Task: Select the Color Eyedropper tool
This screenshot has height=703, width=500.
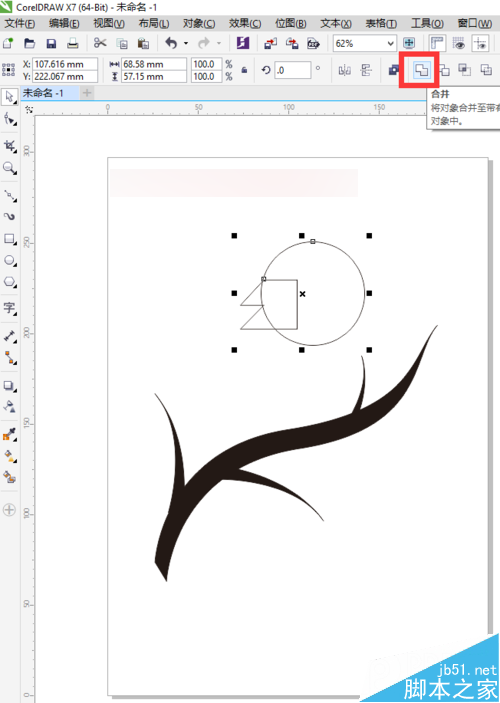Action: pyautogui.click(x=9, y=434)
